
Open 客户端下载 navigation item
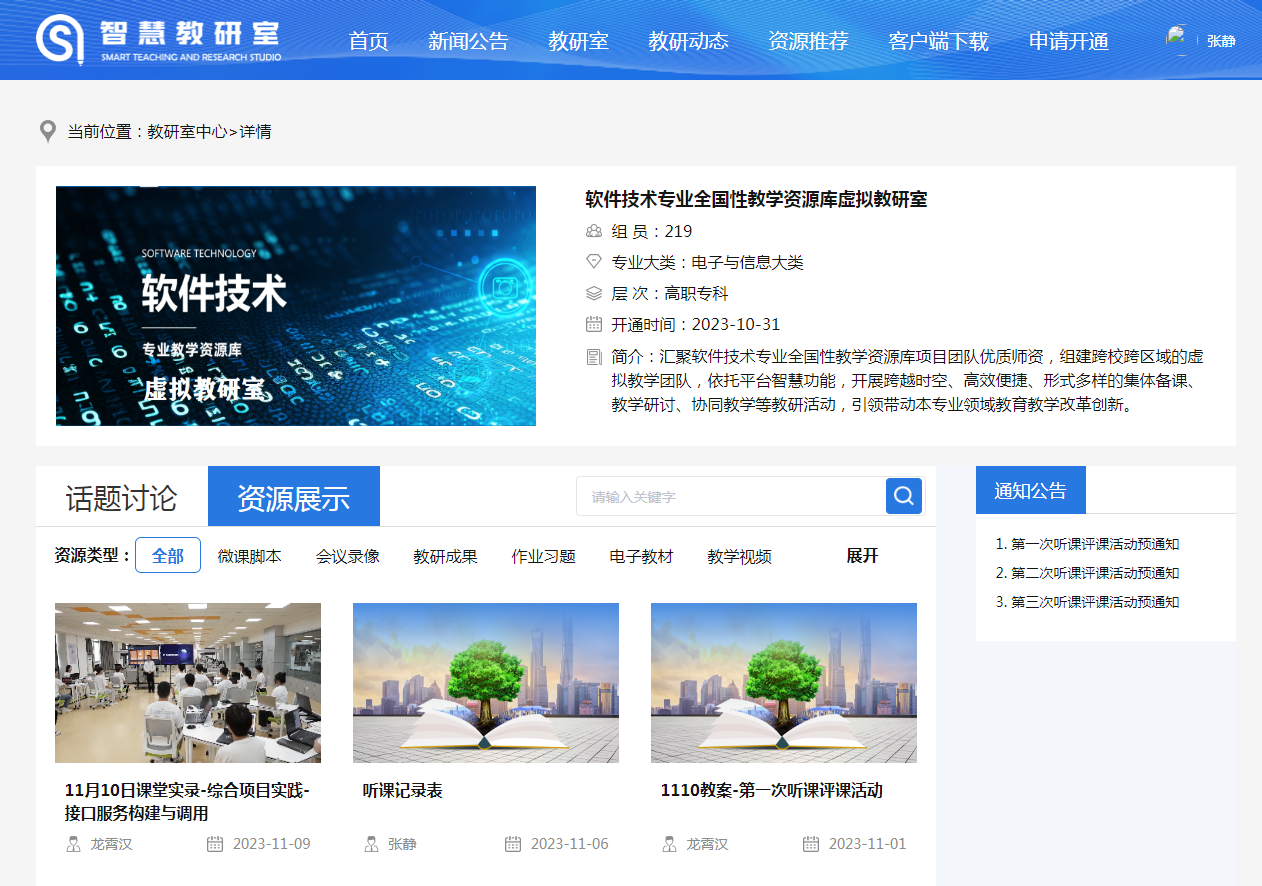tap(938, 41)
